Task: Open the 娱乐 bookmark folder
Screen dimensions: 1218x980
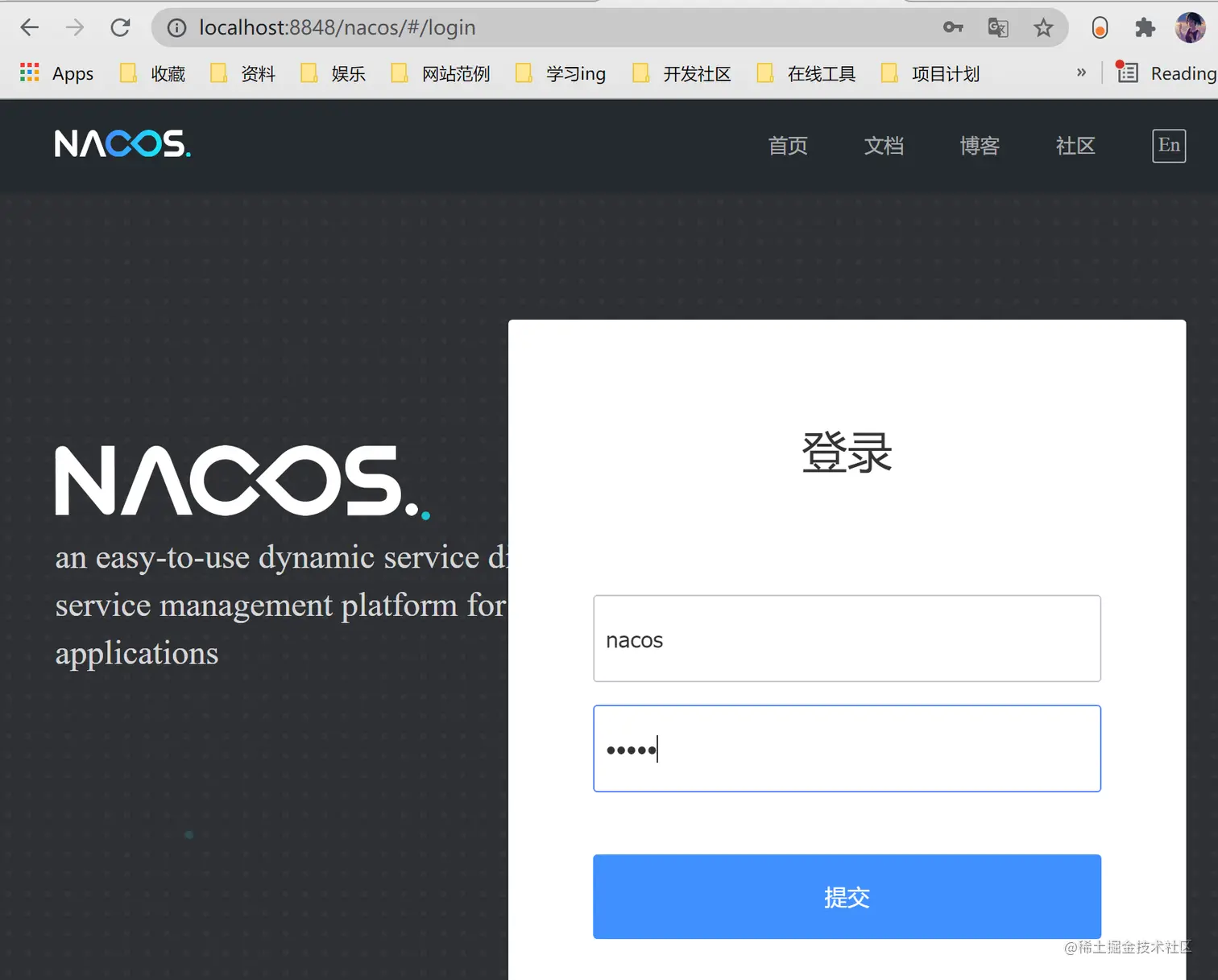Action: click(333, 73)
